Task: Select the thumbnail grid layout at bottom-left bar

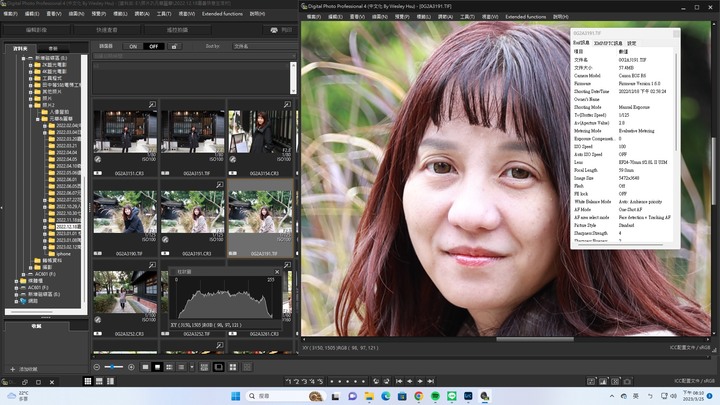Action: pyautogui.click(x=88, y=381)
